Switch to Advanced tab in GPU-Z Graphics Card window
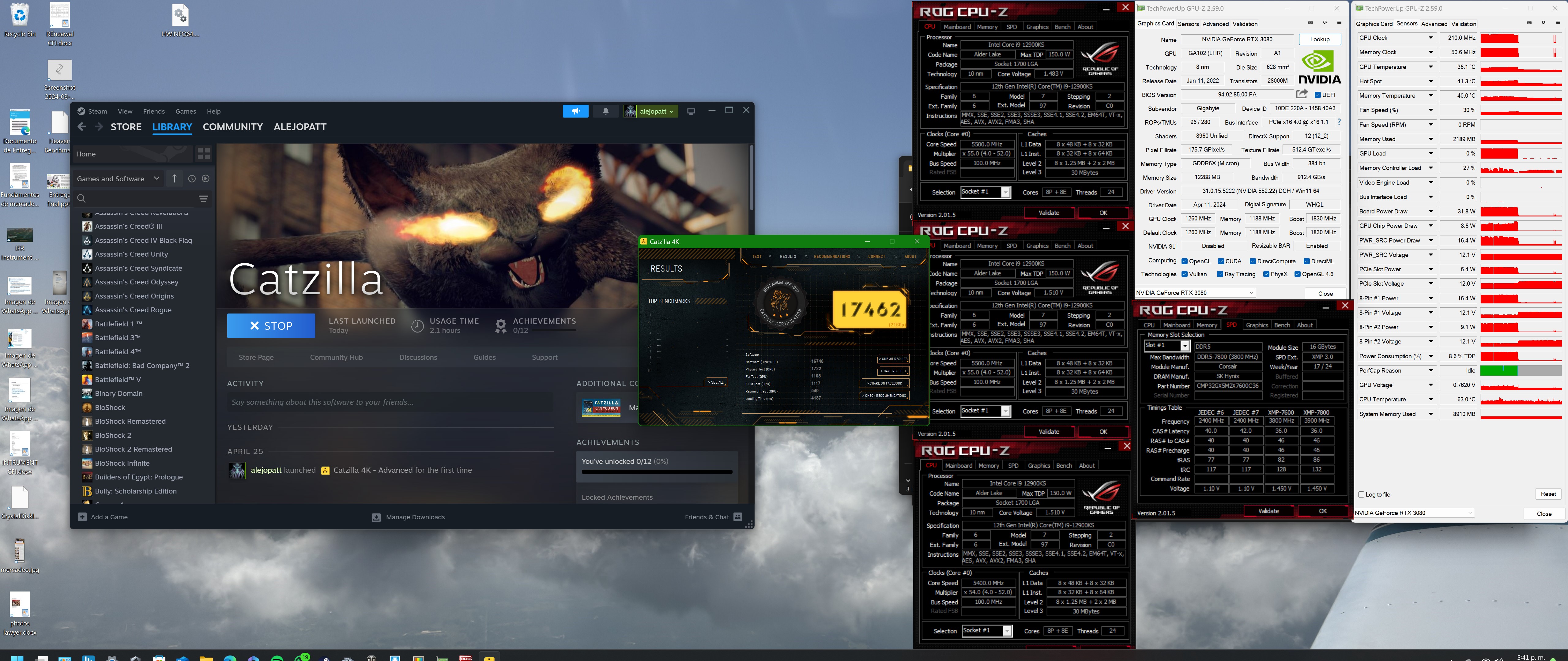Viewport: 1568px width, 661px height. [1216, 24]
